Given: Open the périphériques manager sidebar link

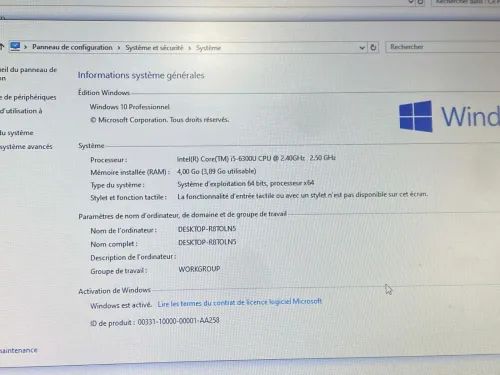Looking at the screenshot, I should pos(28,97).
